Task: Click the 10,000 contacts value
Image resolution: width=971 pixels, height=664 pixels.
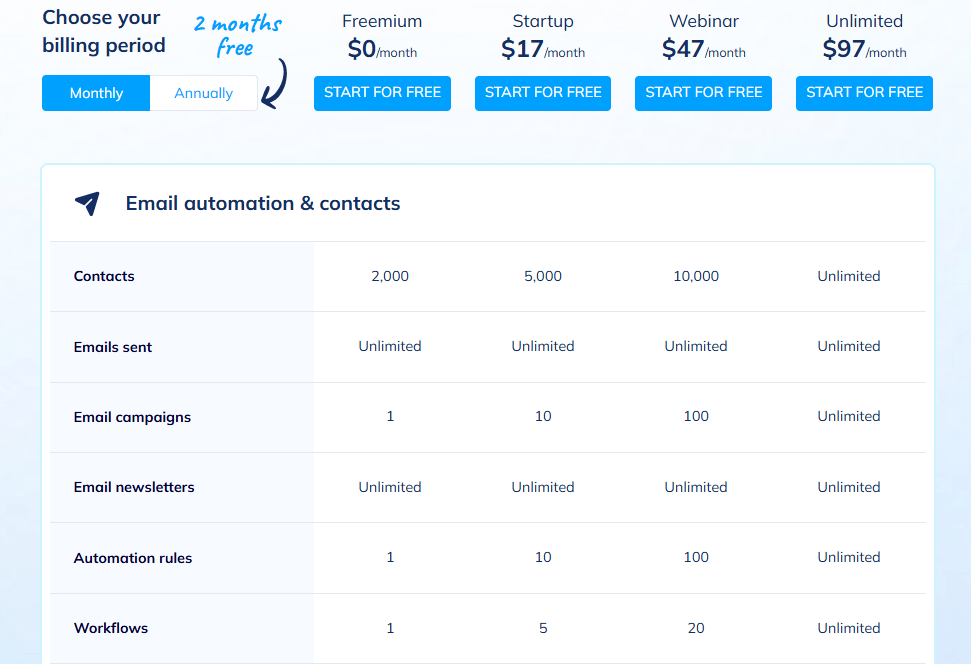Action: tap(696, 276)
